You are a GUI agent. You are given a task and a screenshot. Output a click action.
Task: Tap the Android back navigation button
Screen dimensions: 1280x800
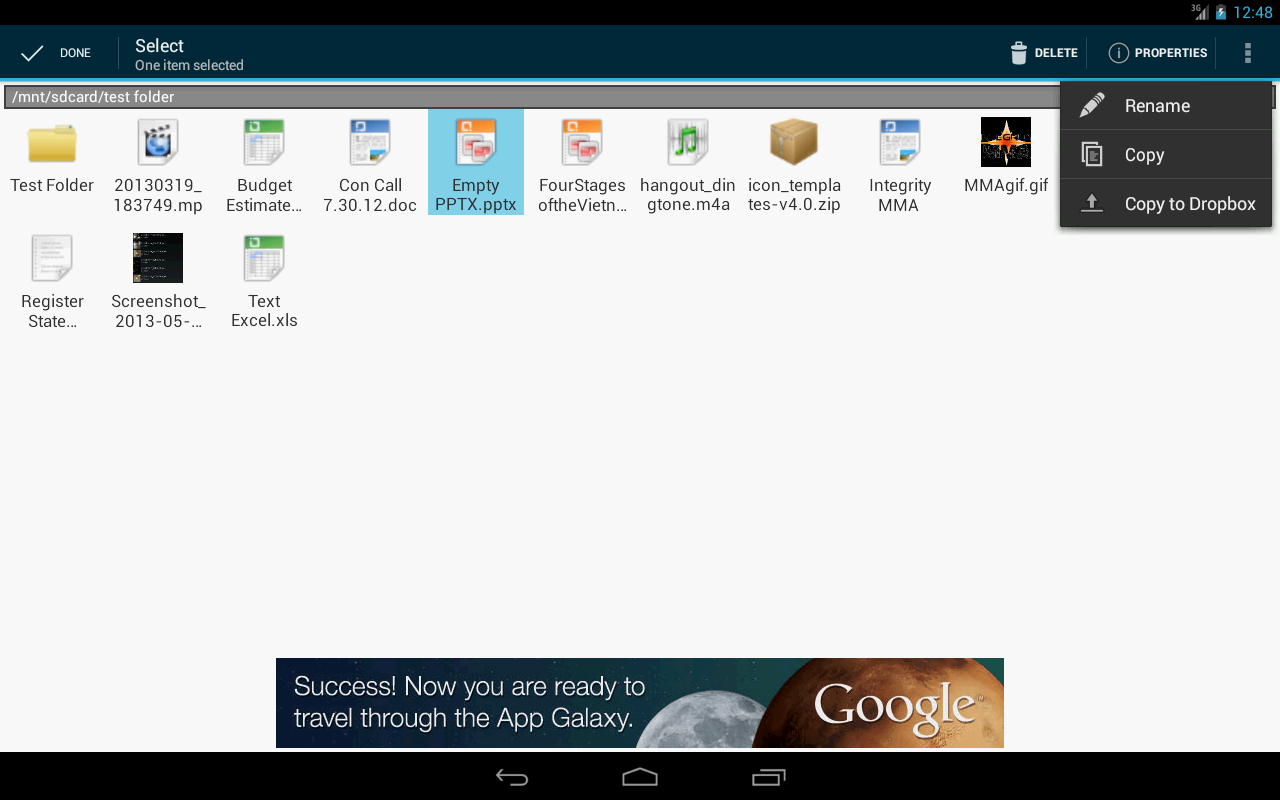[512, 777]
